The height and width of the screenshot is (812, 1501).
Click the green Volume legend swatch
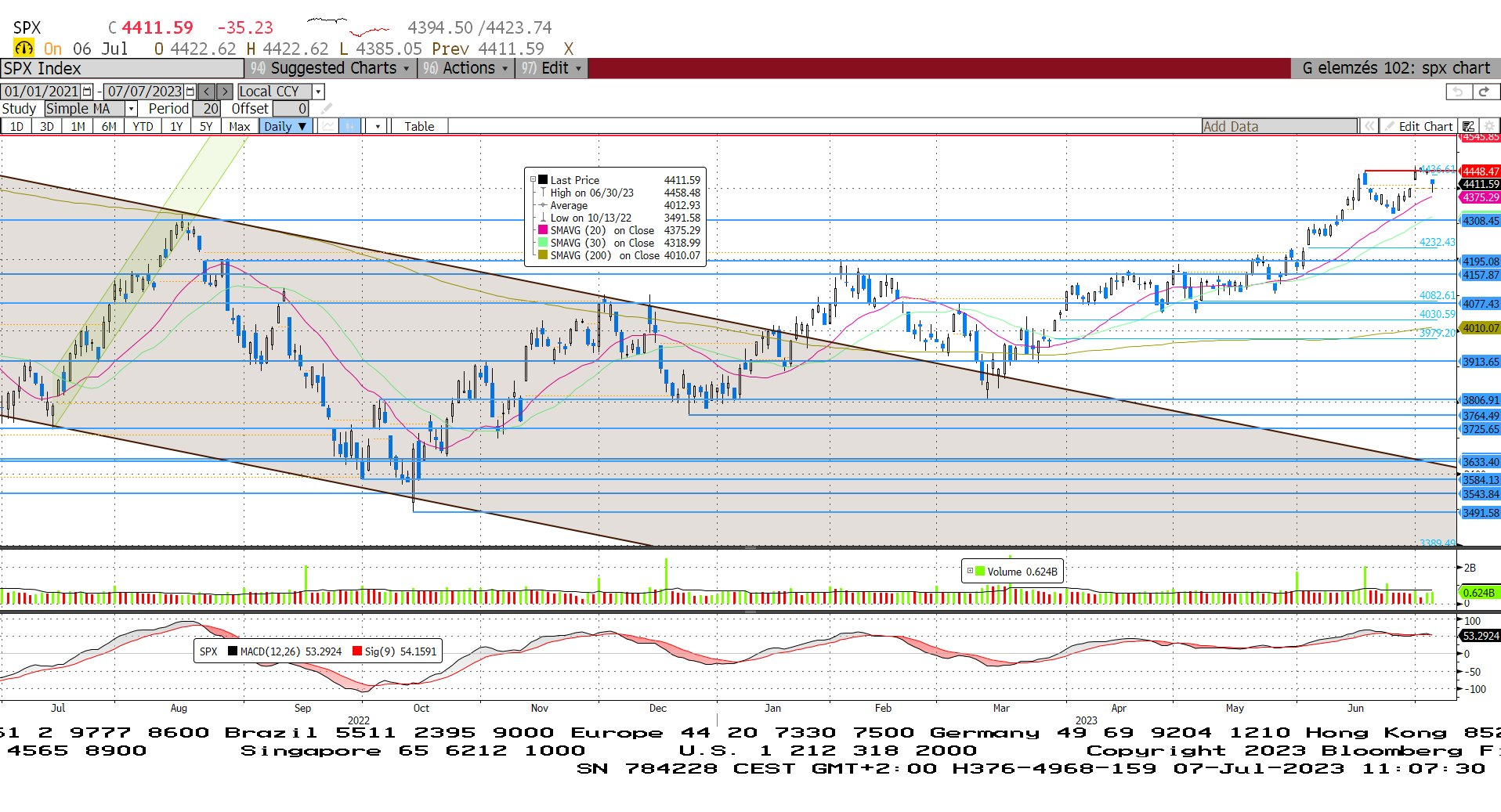[x=980, y=572]
